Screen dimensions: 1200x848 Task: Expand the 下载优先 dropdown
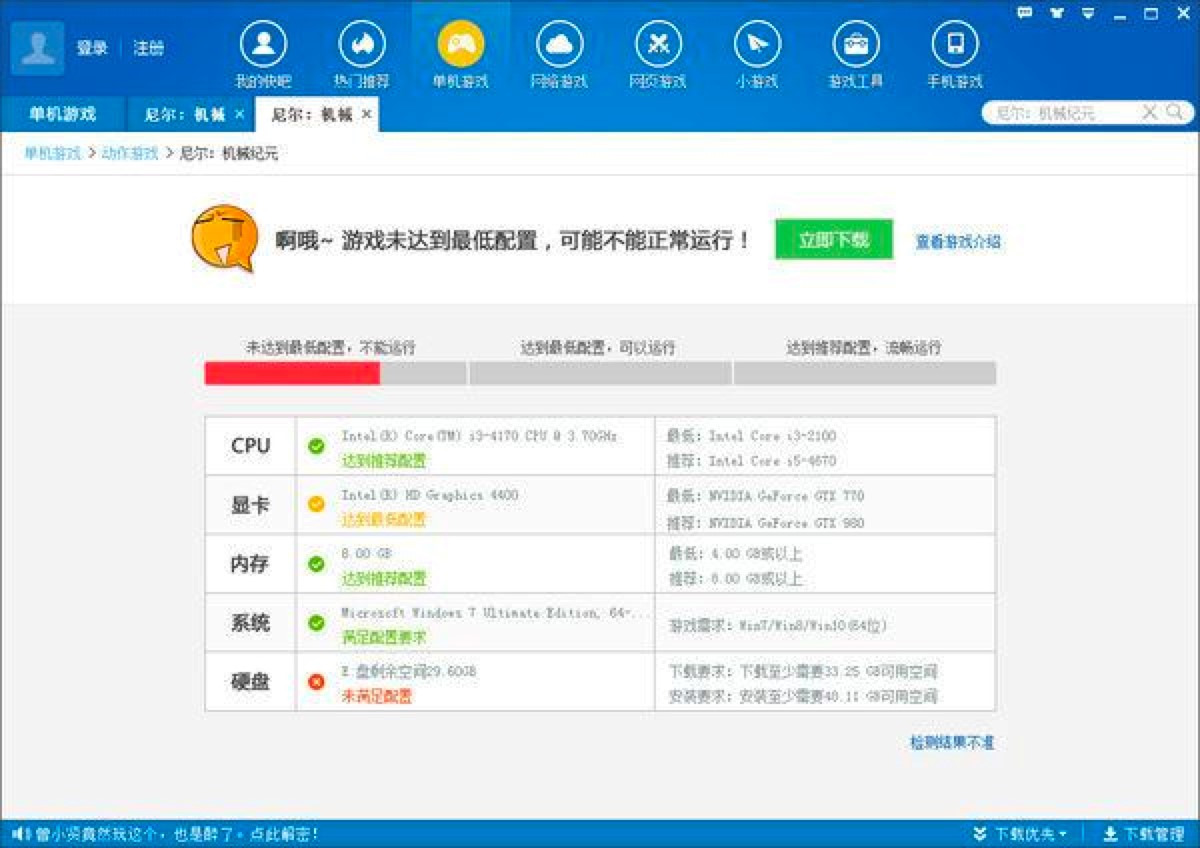[1020, 834]
